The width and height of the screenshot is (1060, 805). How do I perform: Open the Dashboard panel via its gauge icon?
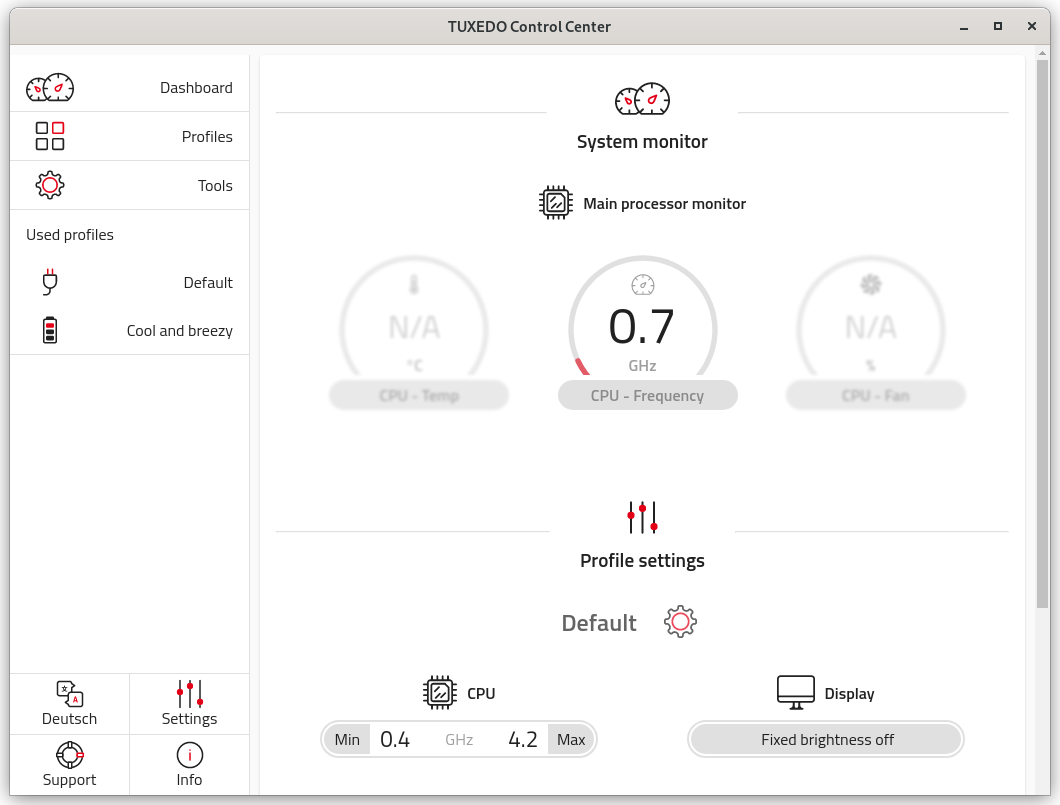[x=49, y=88]
